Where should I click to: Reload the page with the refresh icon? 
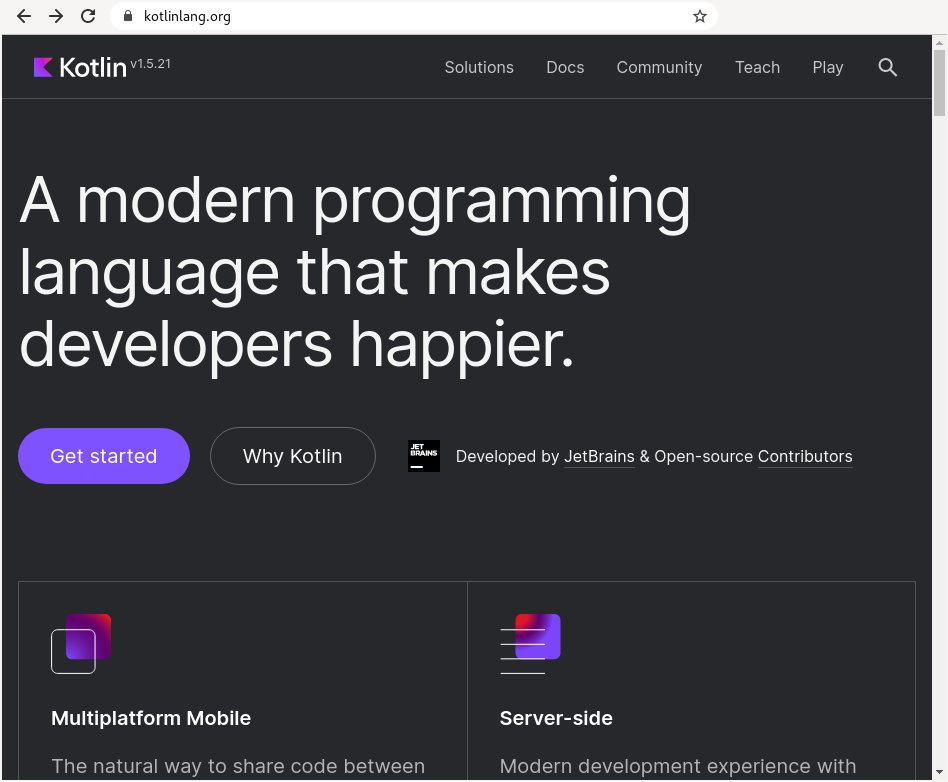tap(88, 16)
